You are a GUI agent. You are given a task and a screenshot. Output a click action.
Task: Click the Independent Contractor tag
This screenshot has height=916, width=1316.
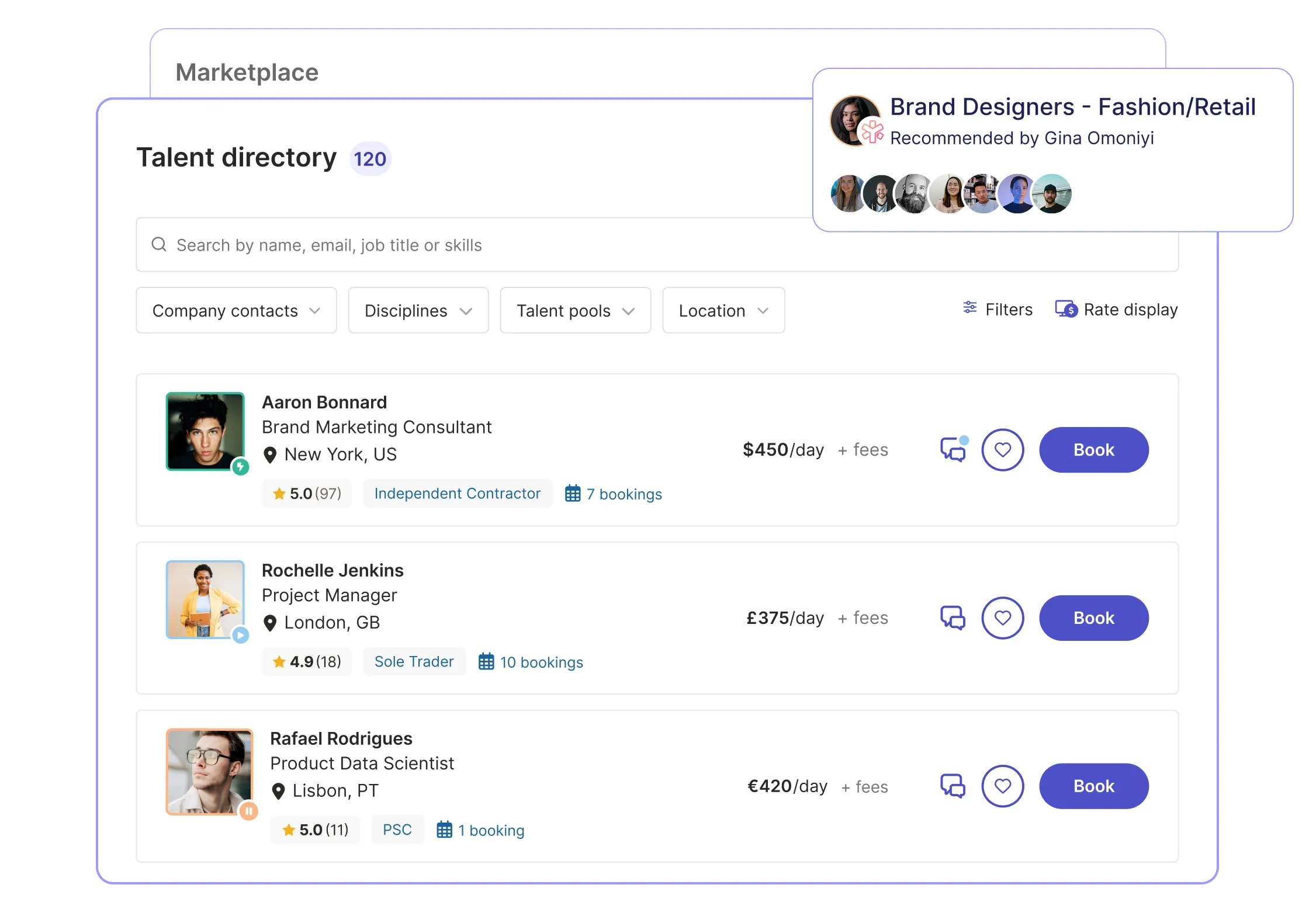[457, 494]
